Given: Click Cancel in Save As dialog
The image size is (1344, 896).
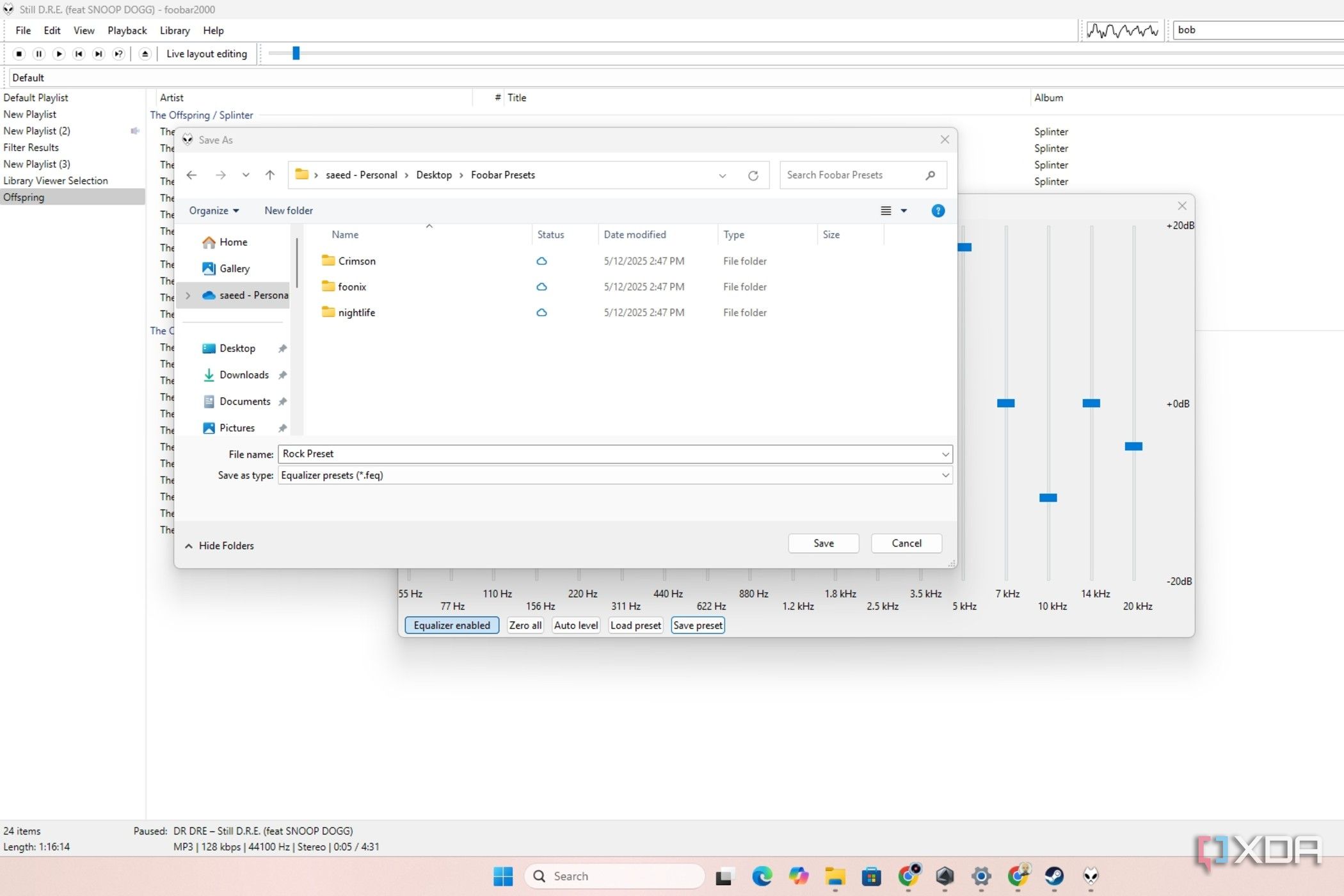Looking at the screenshot, I should coord(906,543).
